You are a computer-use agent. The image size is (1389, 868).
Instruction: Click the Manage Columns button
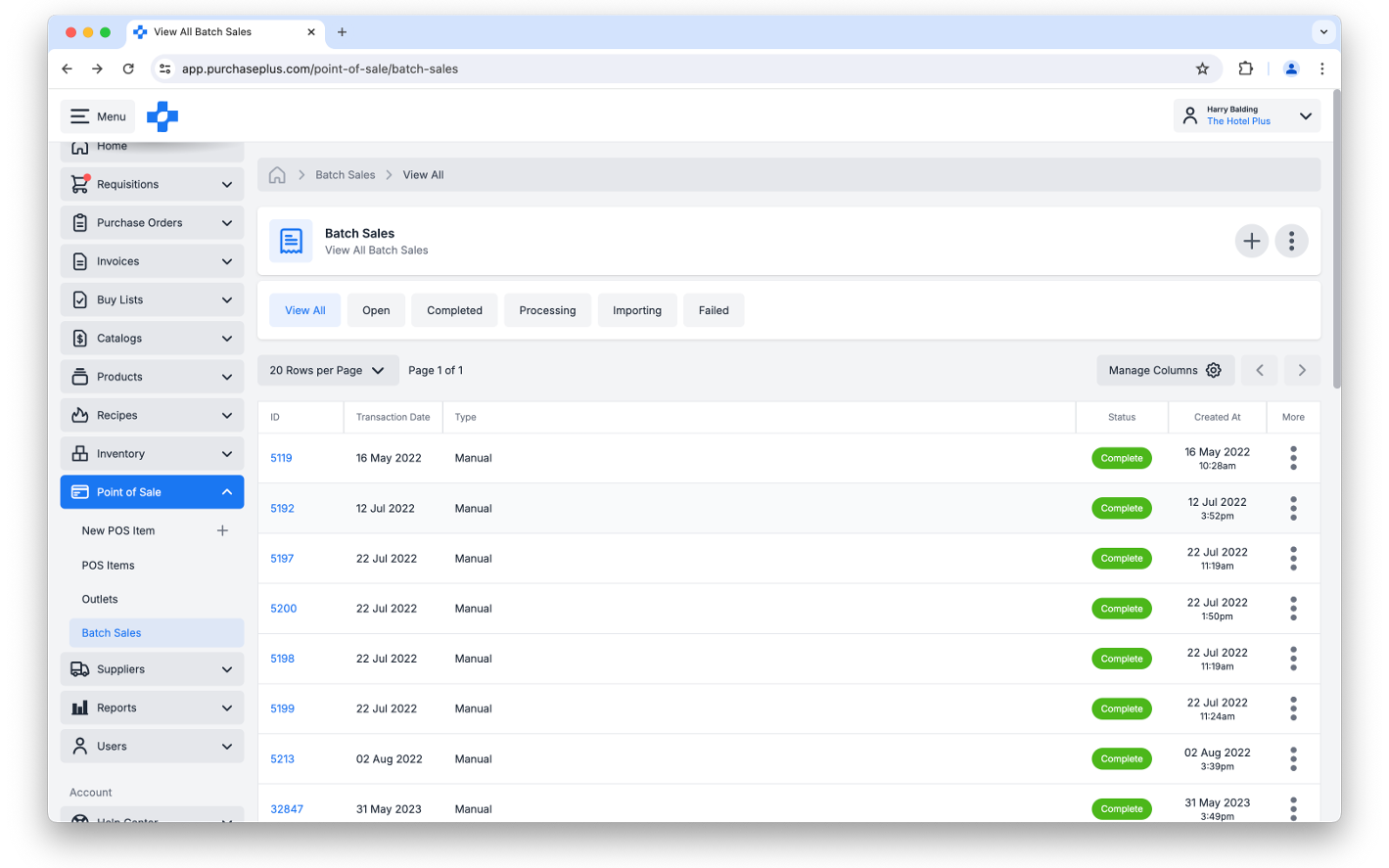tap(1165, 370)
